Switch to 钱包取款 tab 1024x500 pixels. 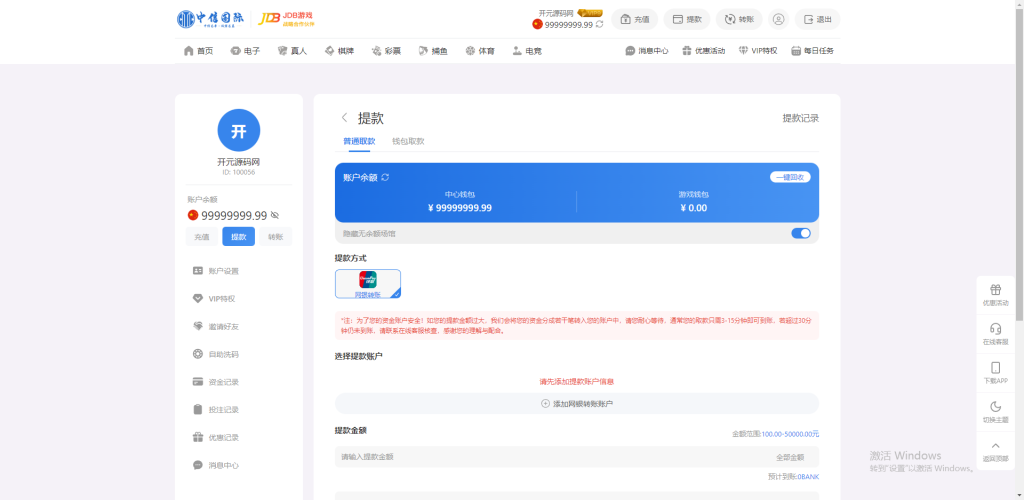[408, 142]
